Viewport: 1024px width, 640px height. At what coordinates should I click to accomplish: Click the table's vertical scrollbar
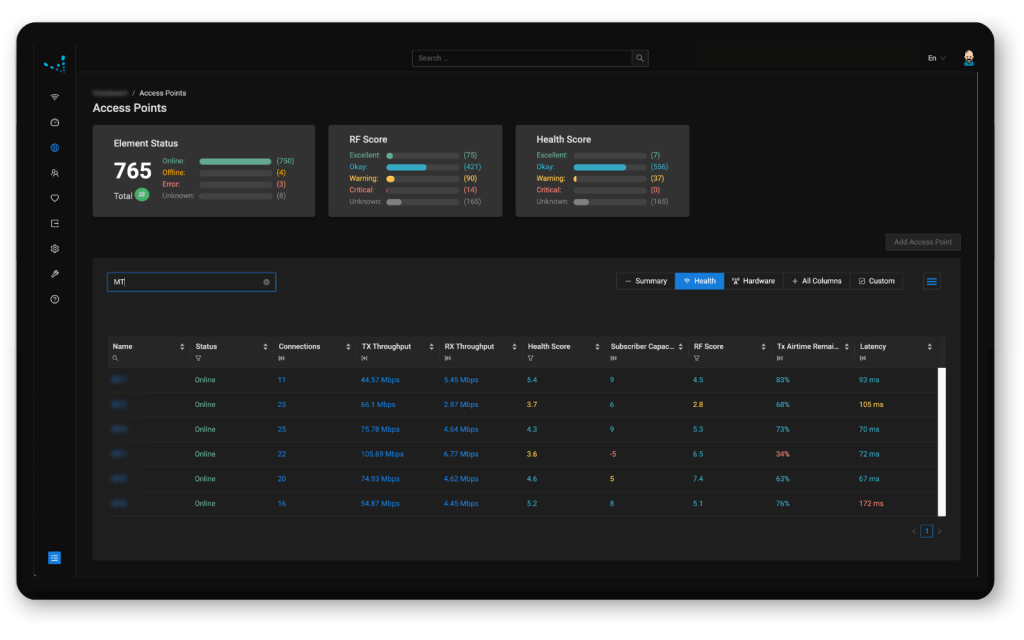point(940,440)
